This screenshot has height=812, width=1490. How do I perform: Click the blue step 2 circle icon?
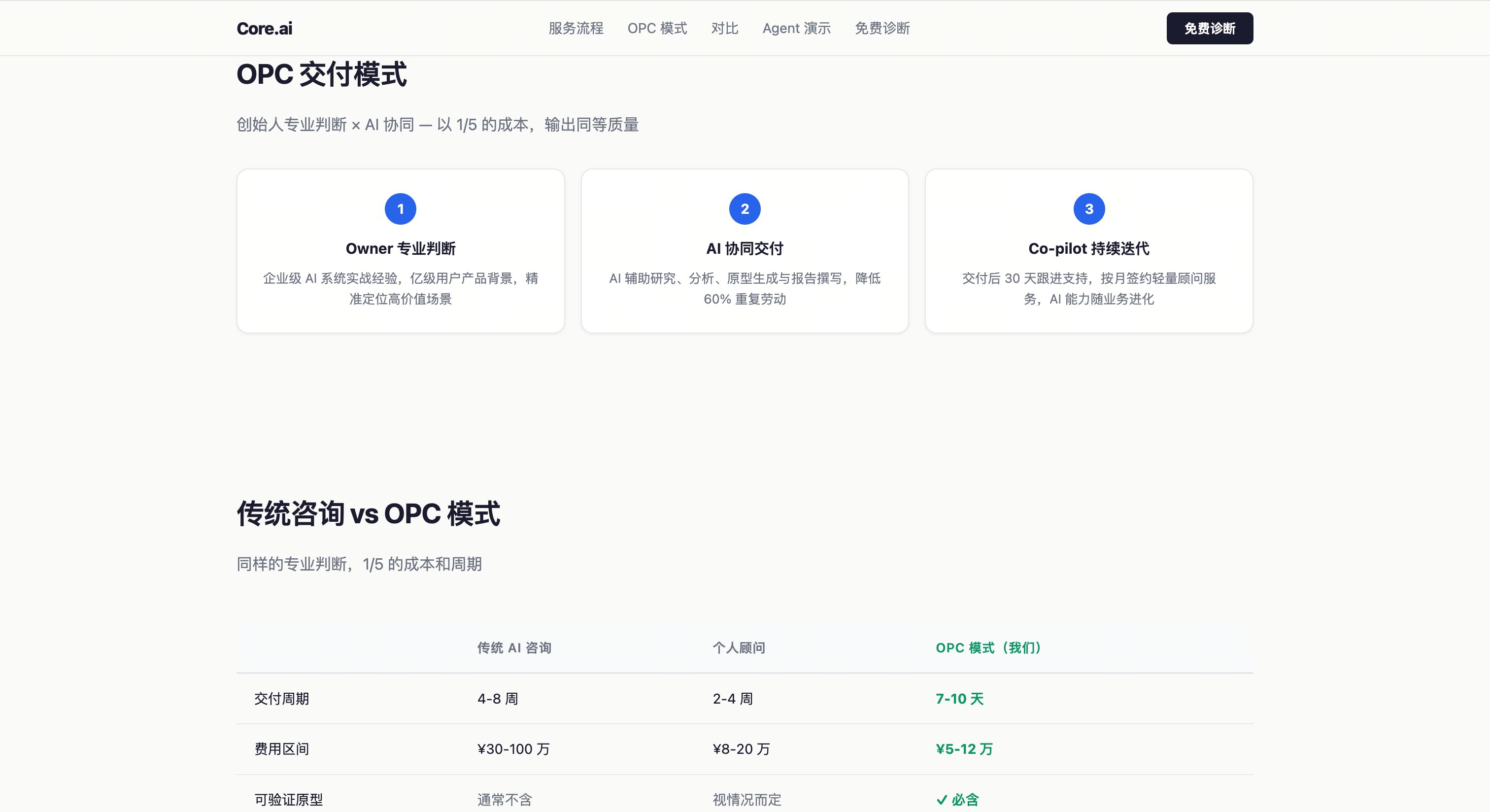click(745, 209)
